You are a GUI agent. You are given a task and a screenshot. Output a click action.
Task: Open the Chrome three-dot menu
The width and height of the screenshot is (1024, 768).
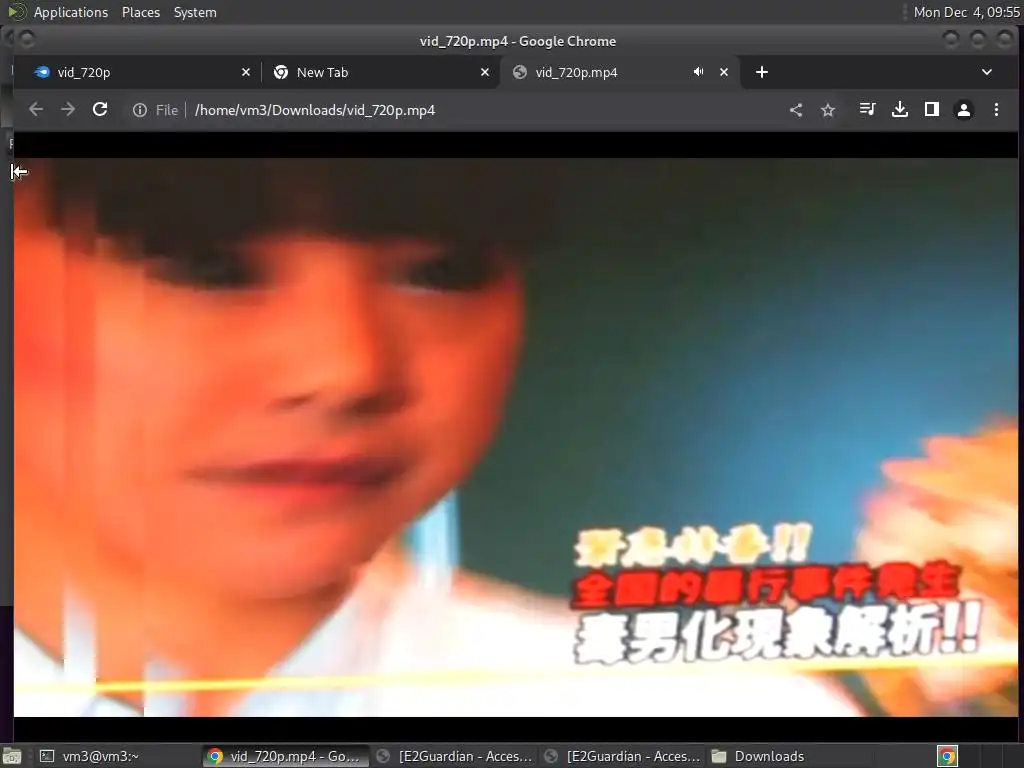coord(996,110)
